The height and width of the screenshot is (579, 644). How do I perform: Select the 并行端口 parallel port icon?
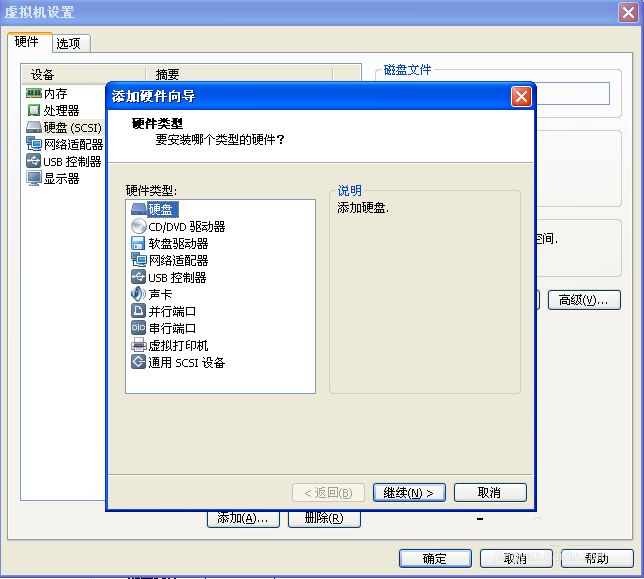pos(138,311)
